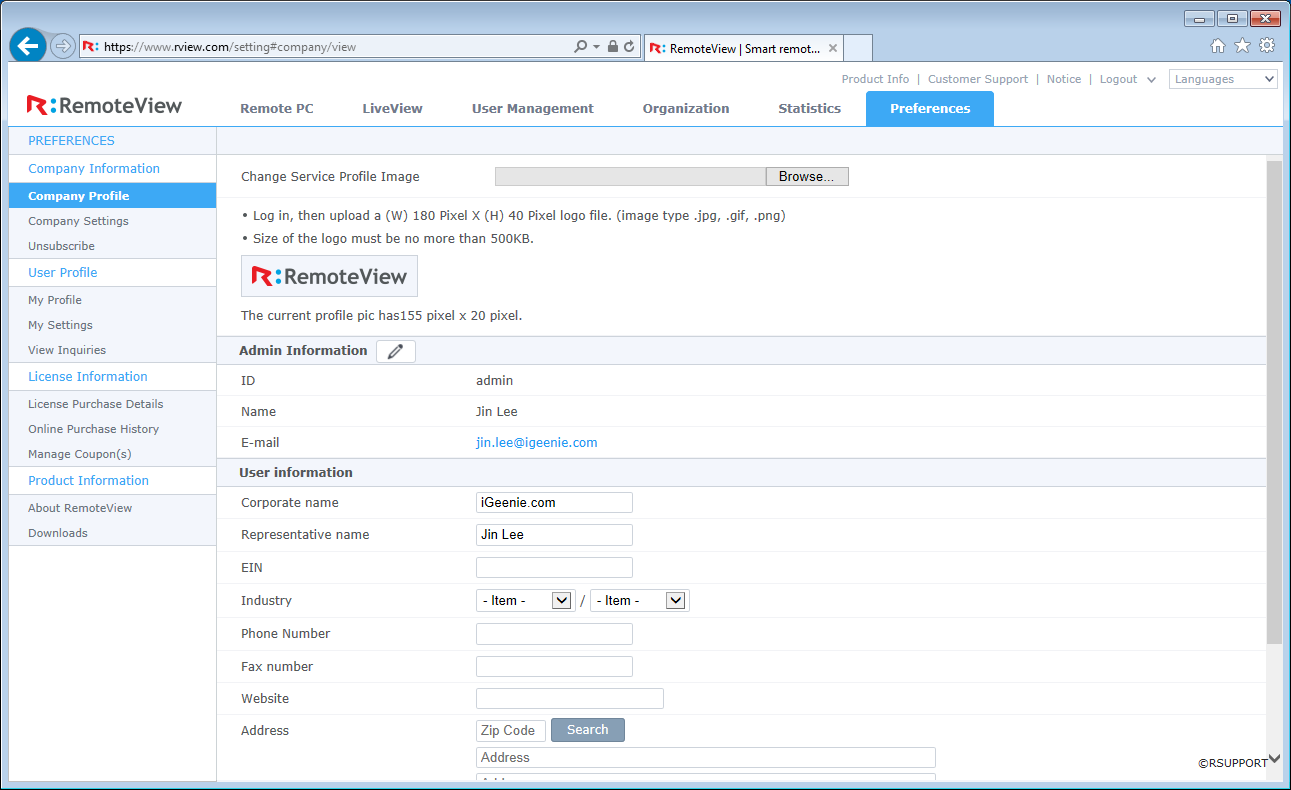Click the refresh icon in address bar
Screen dimensions: 1291x790
pos(630,47)
